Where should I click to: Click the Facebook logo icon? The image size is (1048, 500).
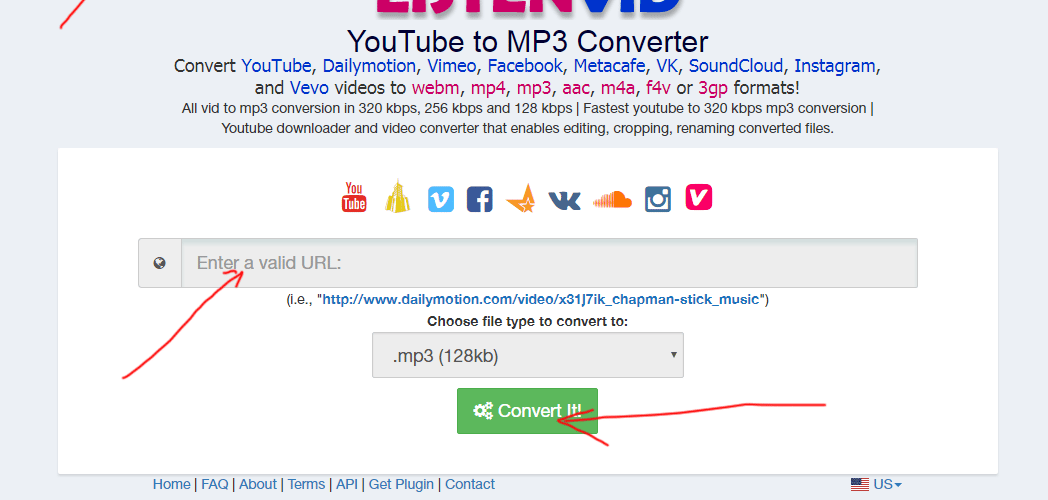pyautogui.click(x=480, y=199)
